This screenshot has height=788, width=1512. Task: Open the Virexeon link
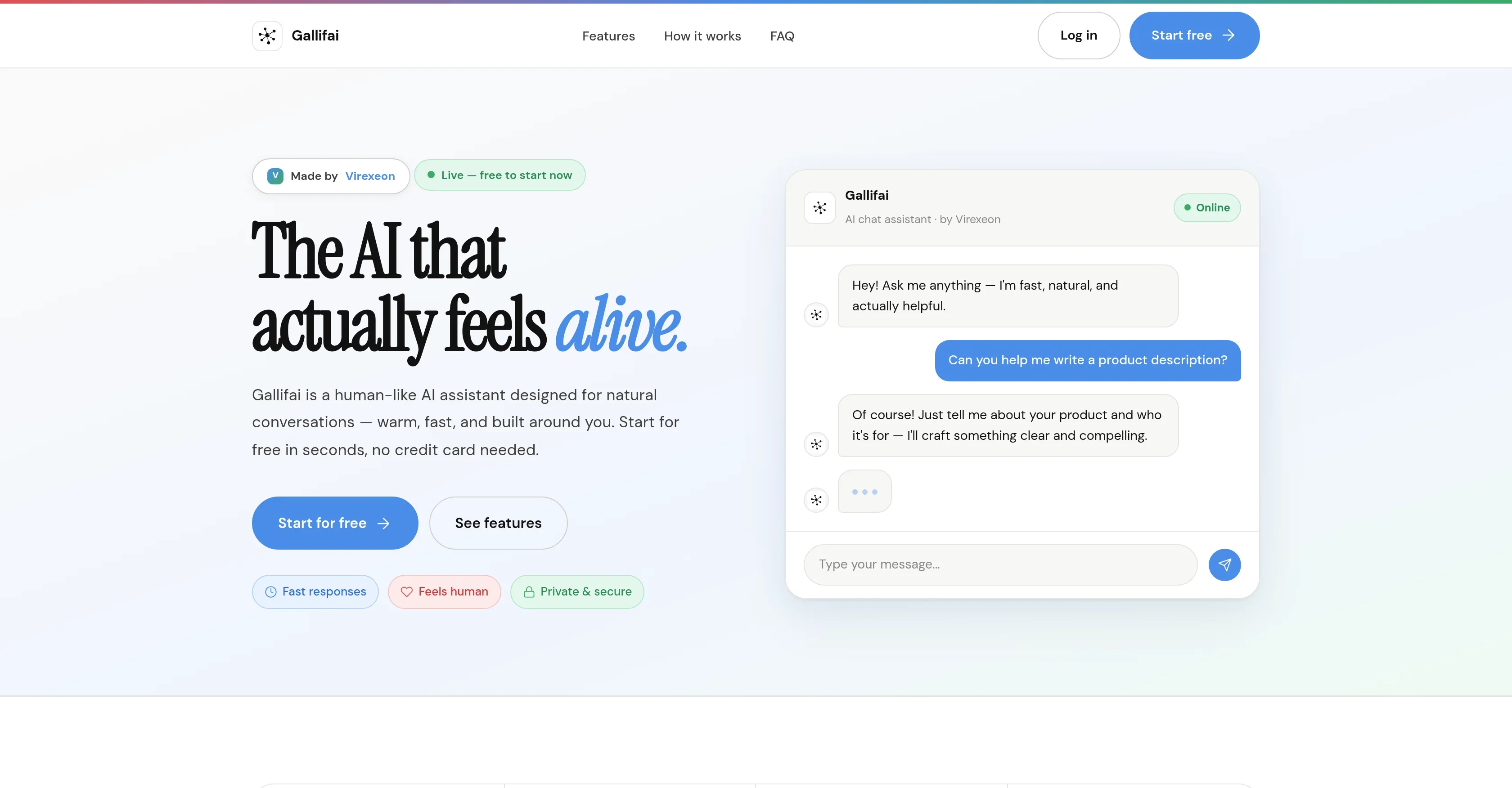[370, 176]
